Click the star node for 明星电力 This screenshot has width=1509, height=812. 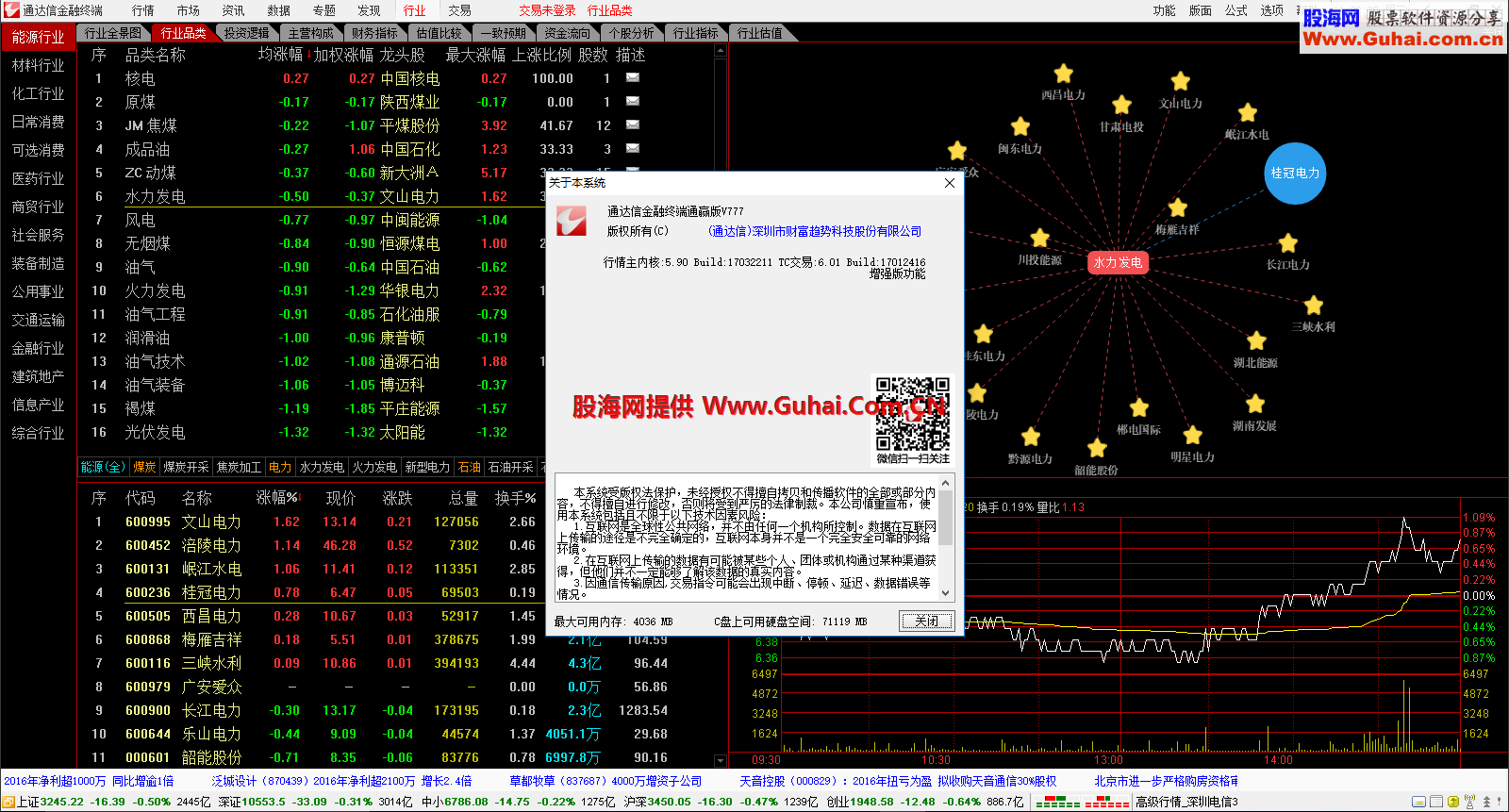click(x=1193, y=435)
